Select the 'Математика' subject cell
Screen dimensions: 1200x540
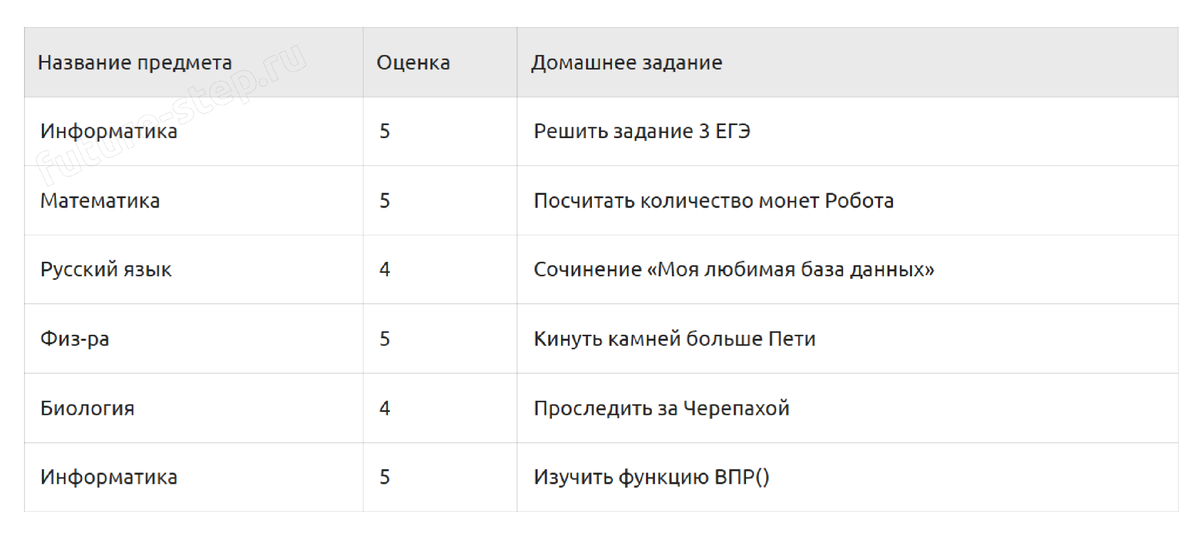pyautogui.click(x=194, y=200)
